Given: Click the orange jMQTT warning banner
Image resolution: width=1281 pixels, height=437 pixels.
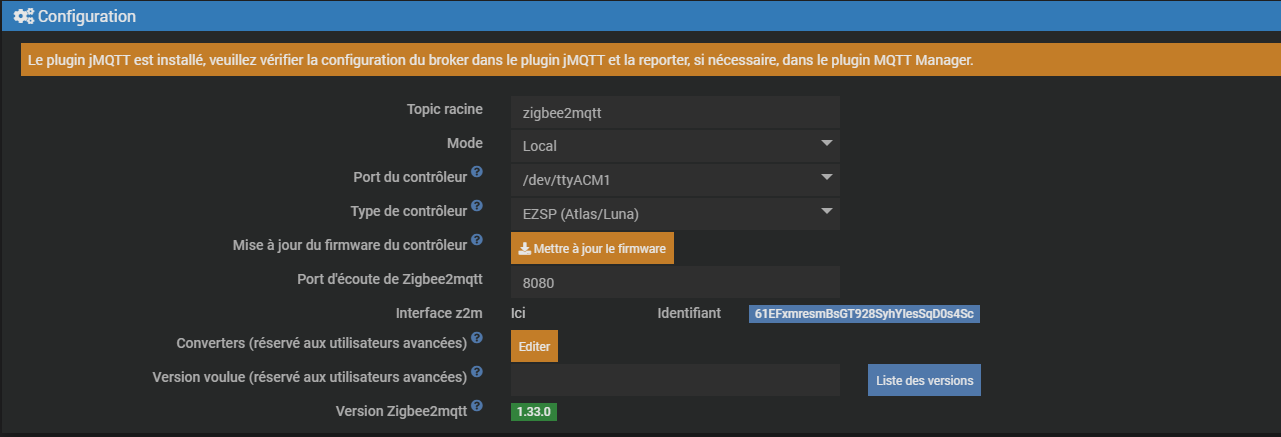Looking at the screenshot, I should click(640, 60).
